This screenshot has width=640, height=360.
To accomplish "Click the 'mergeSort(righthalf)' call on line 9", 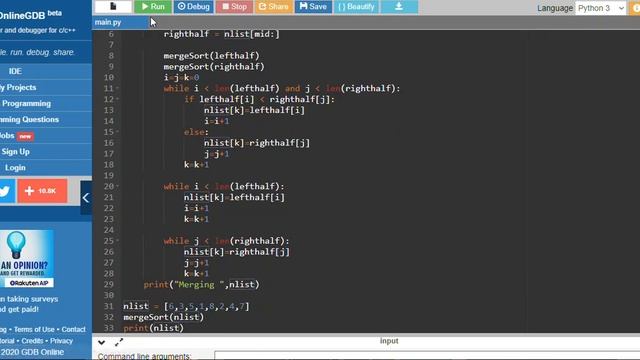I will [x=214, y=67].
